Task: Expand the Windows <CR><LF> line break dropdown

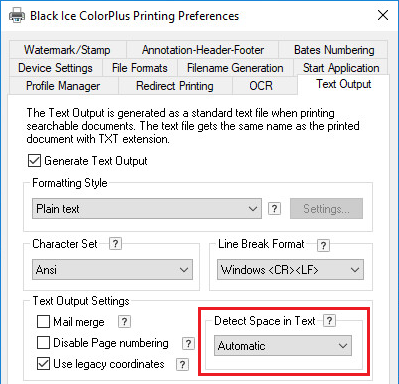Action: pyautogui.click(x=290, y=270)
